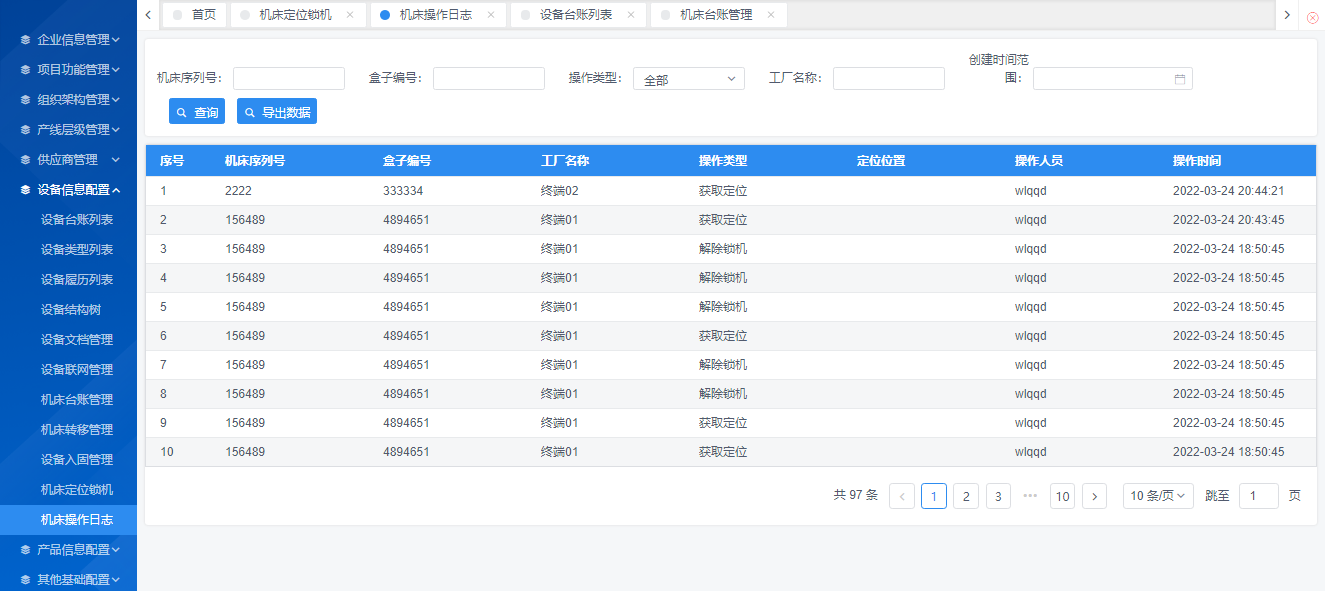Go to page 2 of results
The image size is (1325, 591).
click(x=966, y=496)
